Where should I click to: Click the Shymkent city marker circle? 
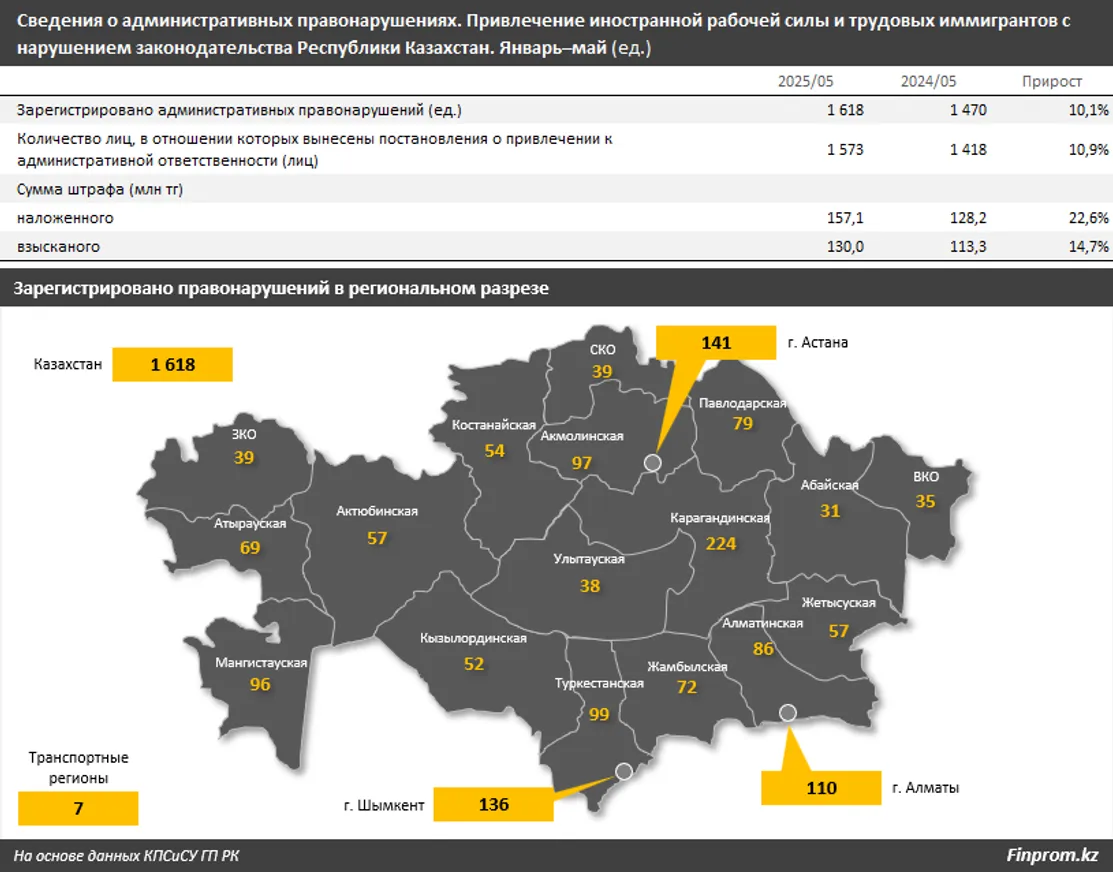pyautogui.click(x=625, y=771)
